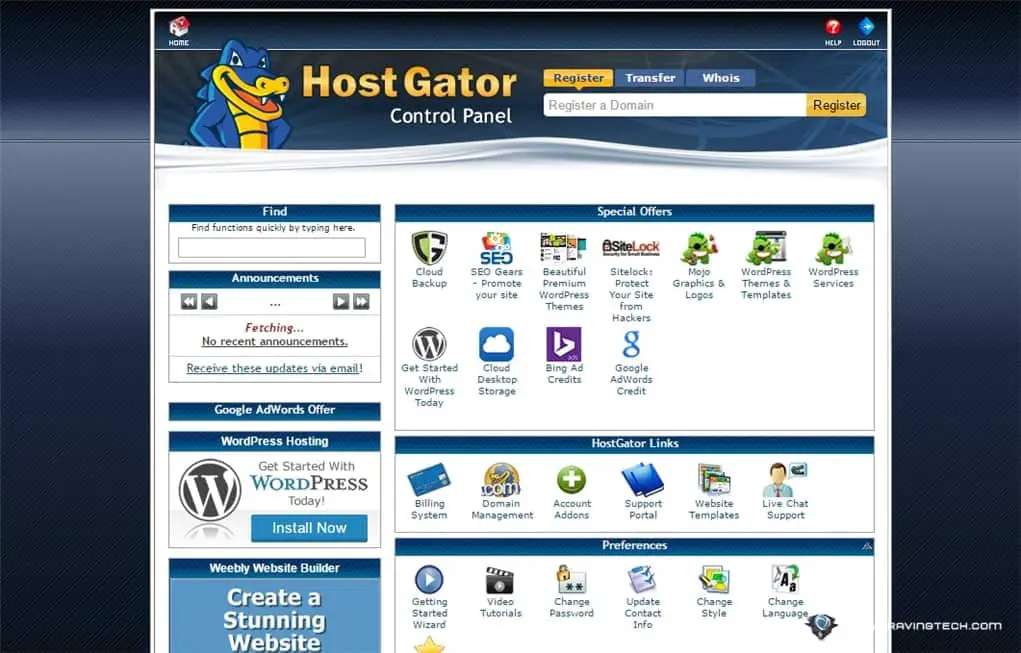Collapse the Preferences panel
This screenshot has width=1021, height=653.
click(867, 546)
